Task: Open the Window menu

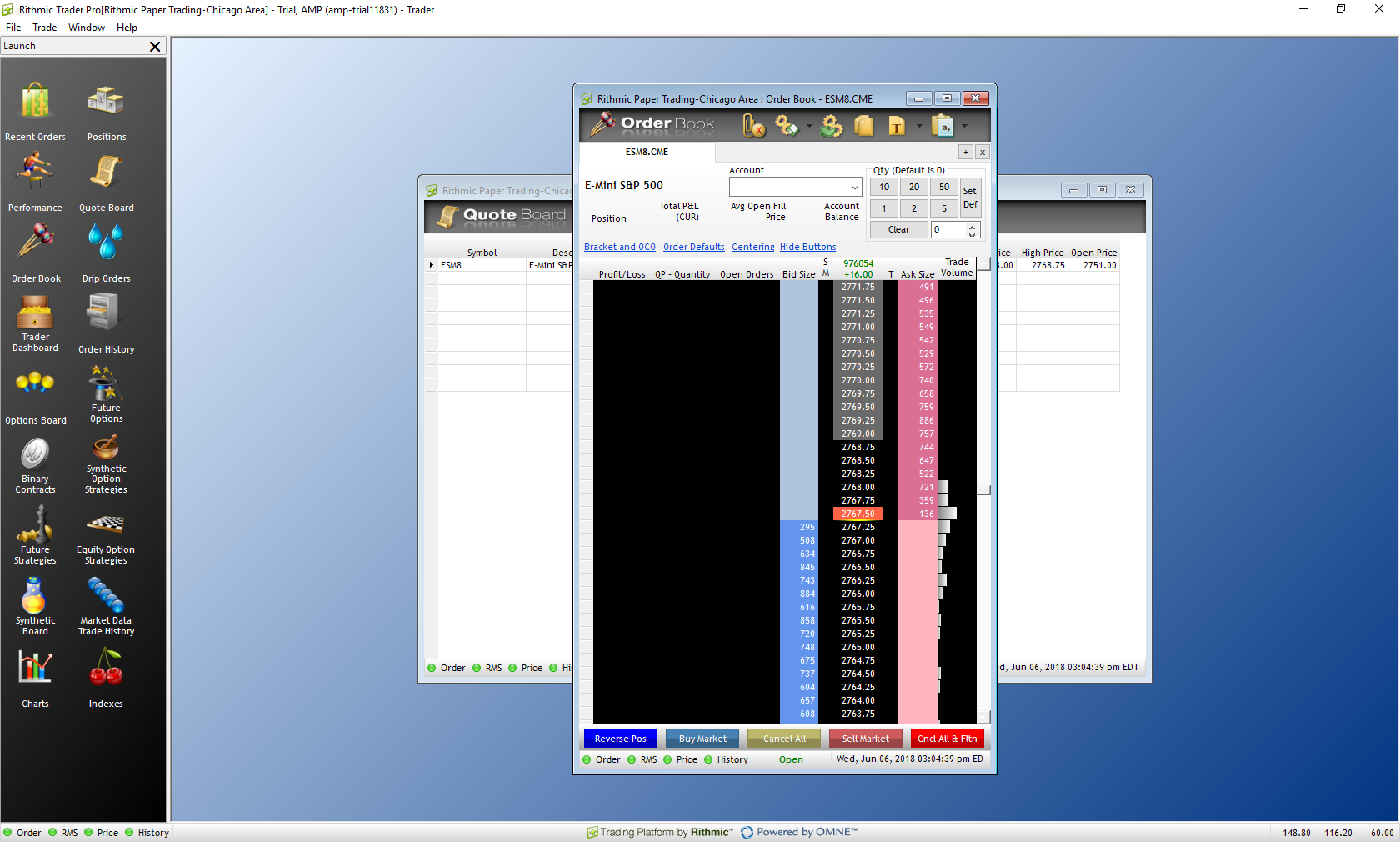Action: click(87, 28)
